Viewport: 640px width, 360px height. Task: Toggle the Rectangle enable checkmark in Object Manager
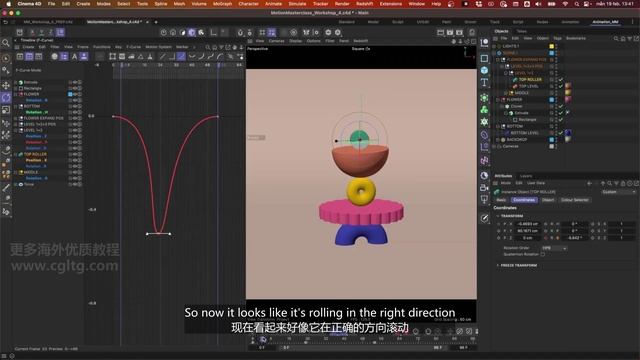pyautogui.click(x=560, y=120)
